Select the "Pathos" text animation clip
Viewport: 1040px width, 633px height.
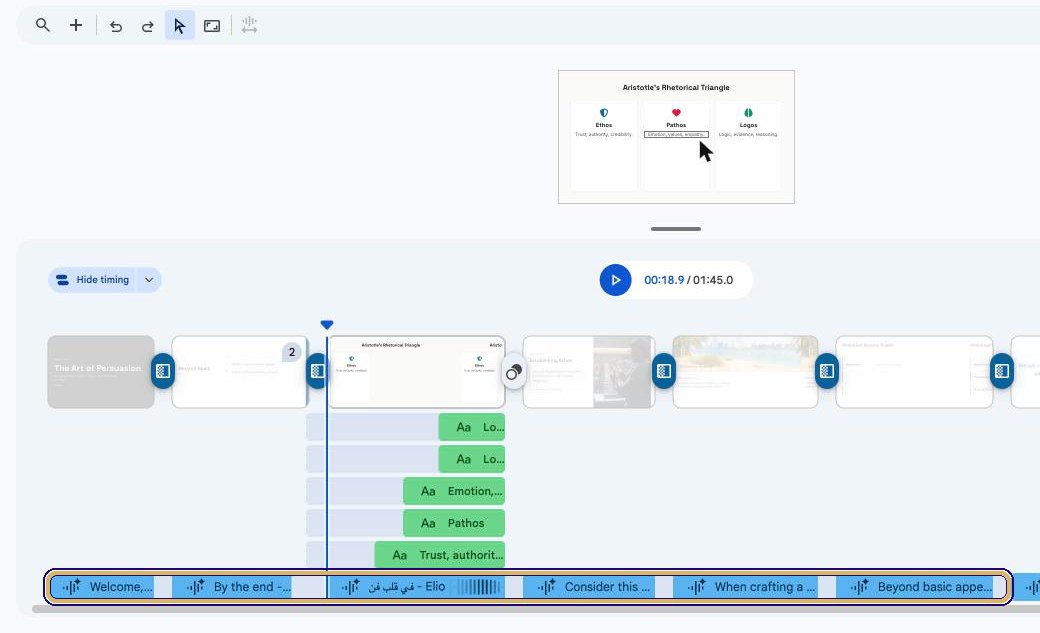tap(454, 523)
